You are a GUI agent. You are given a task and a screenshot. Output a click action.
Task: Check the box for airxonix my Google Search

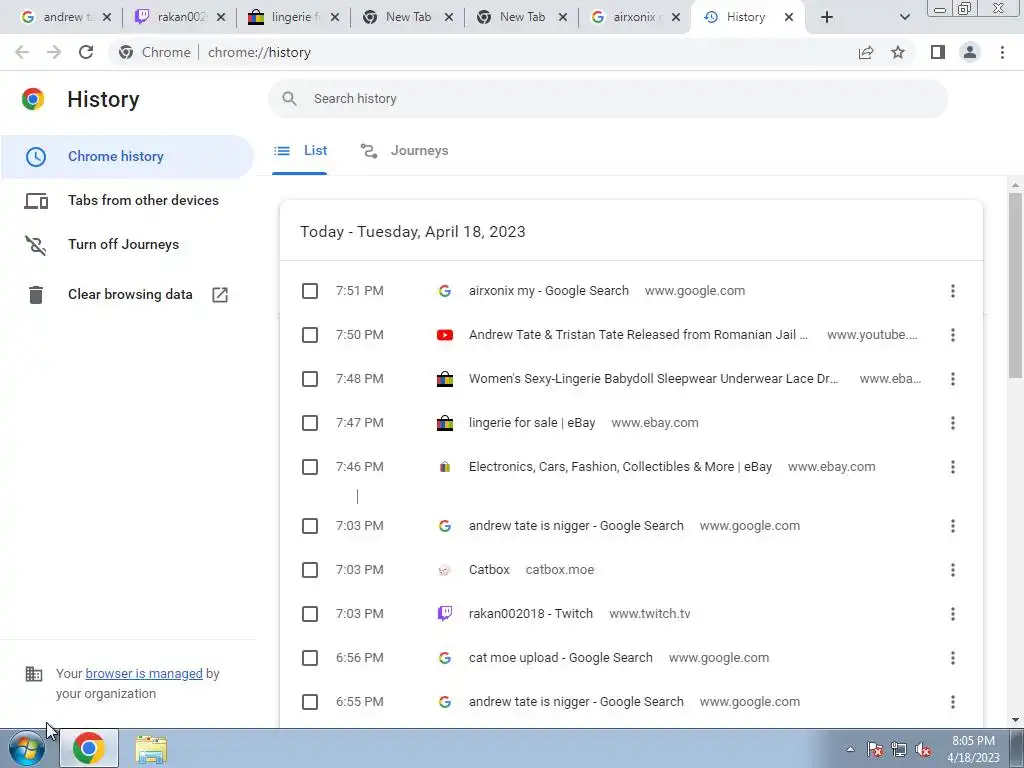(310, 291)
